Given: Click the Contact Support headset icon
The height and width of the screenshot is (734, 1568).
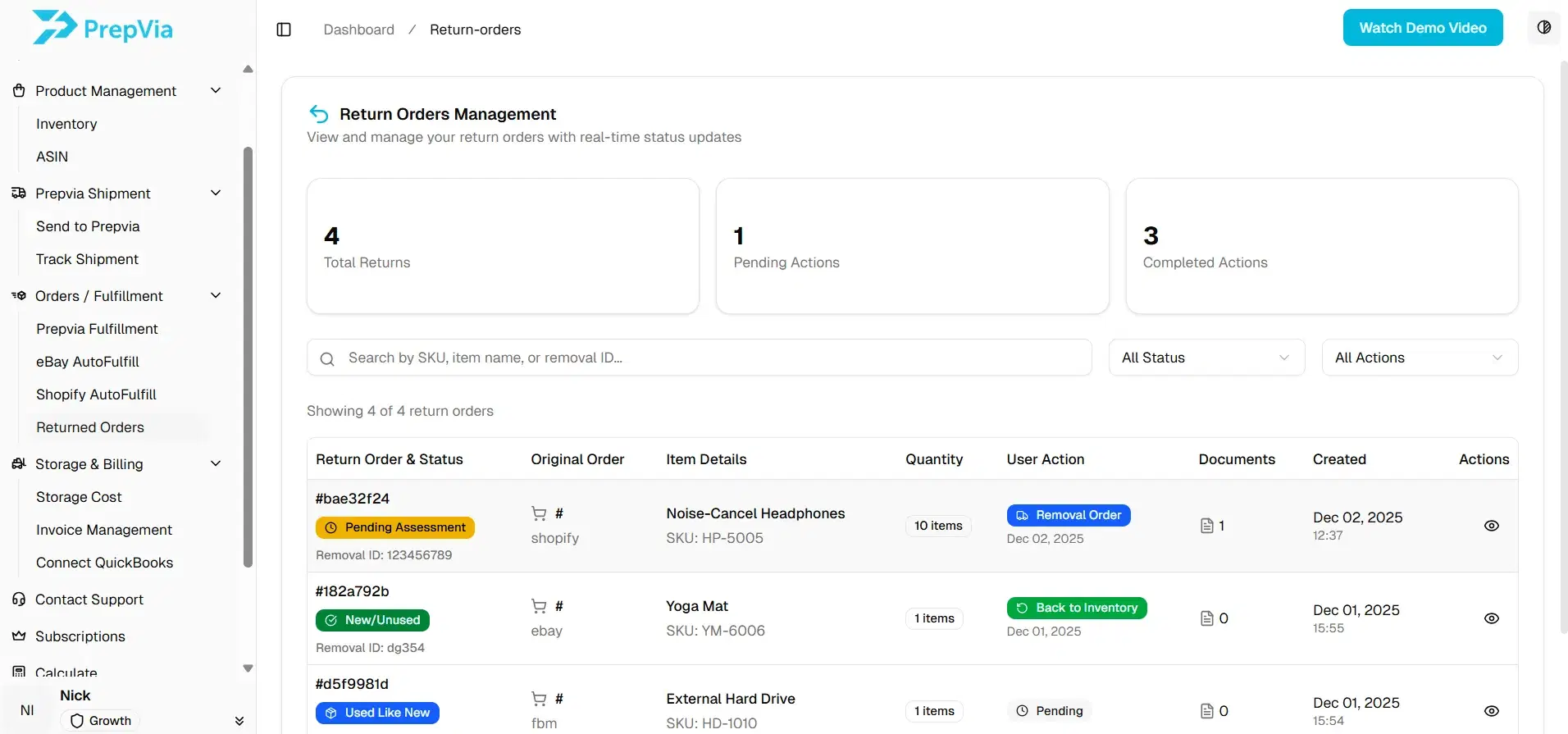Looking at the screenshot, I should click(x=19, y=600).
